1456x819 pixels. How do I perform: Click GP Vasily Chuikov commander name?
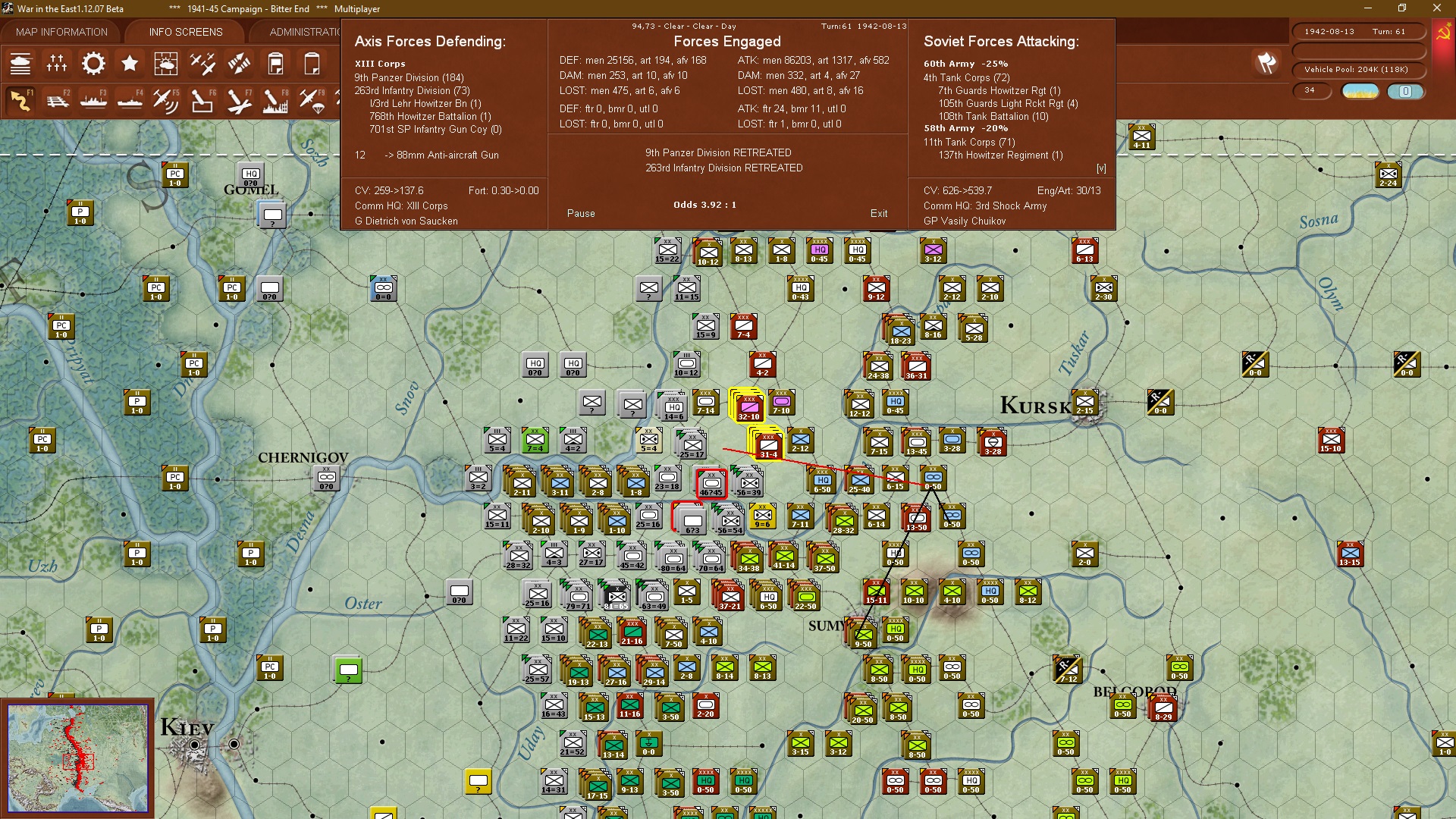965,221
